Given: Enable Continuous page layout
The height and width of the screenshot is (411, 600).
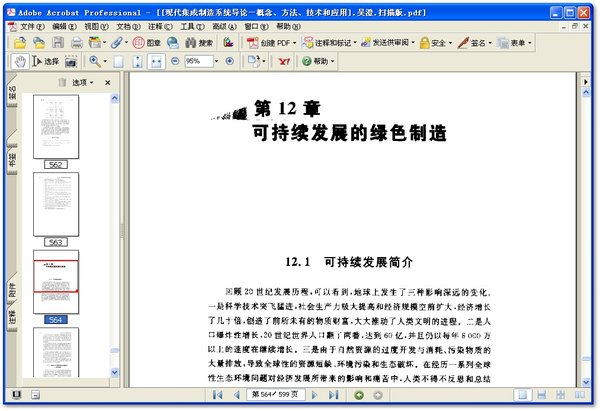Looking at the screenshot, I should click(x=541, y=395).
